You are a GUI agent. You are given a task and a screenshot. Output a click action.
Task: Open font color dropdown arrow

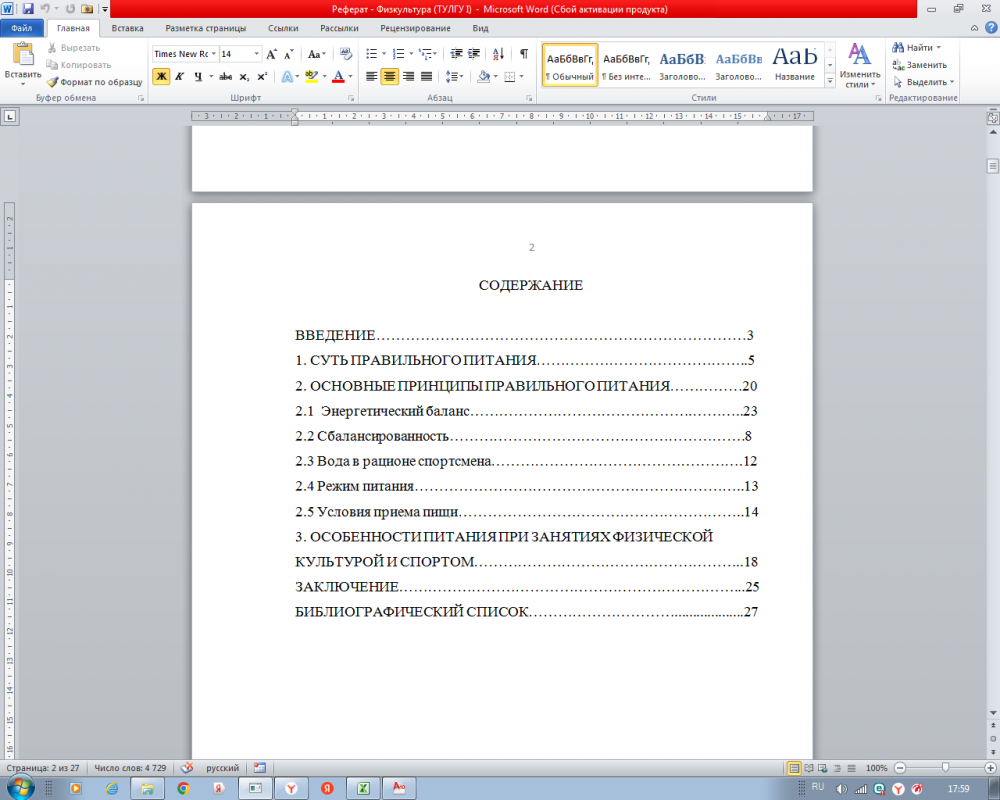[x=350, y=77]
